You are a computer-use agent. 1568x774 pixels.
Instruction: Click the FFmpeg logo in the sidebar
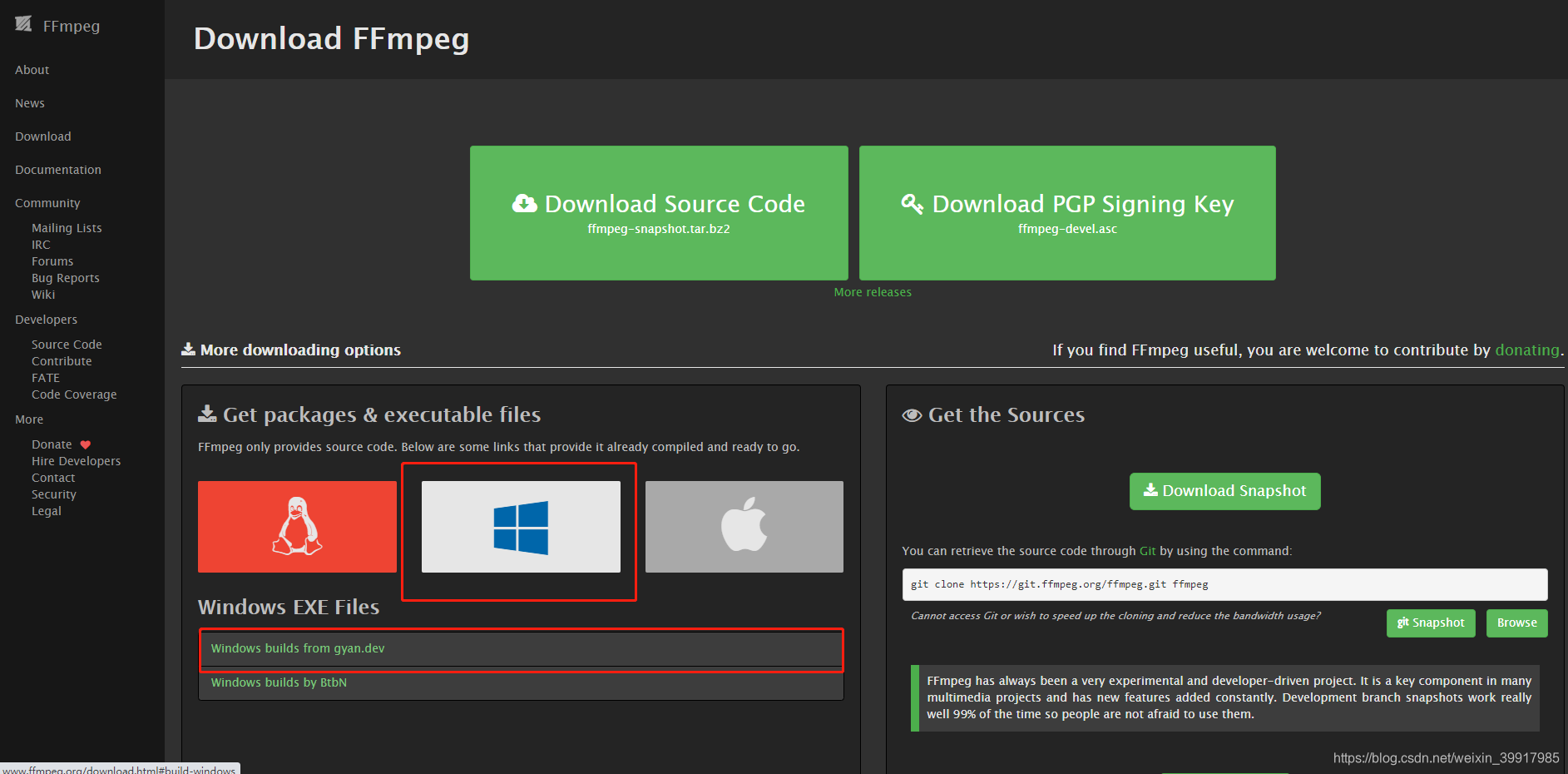(24, 25)
